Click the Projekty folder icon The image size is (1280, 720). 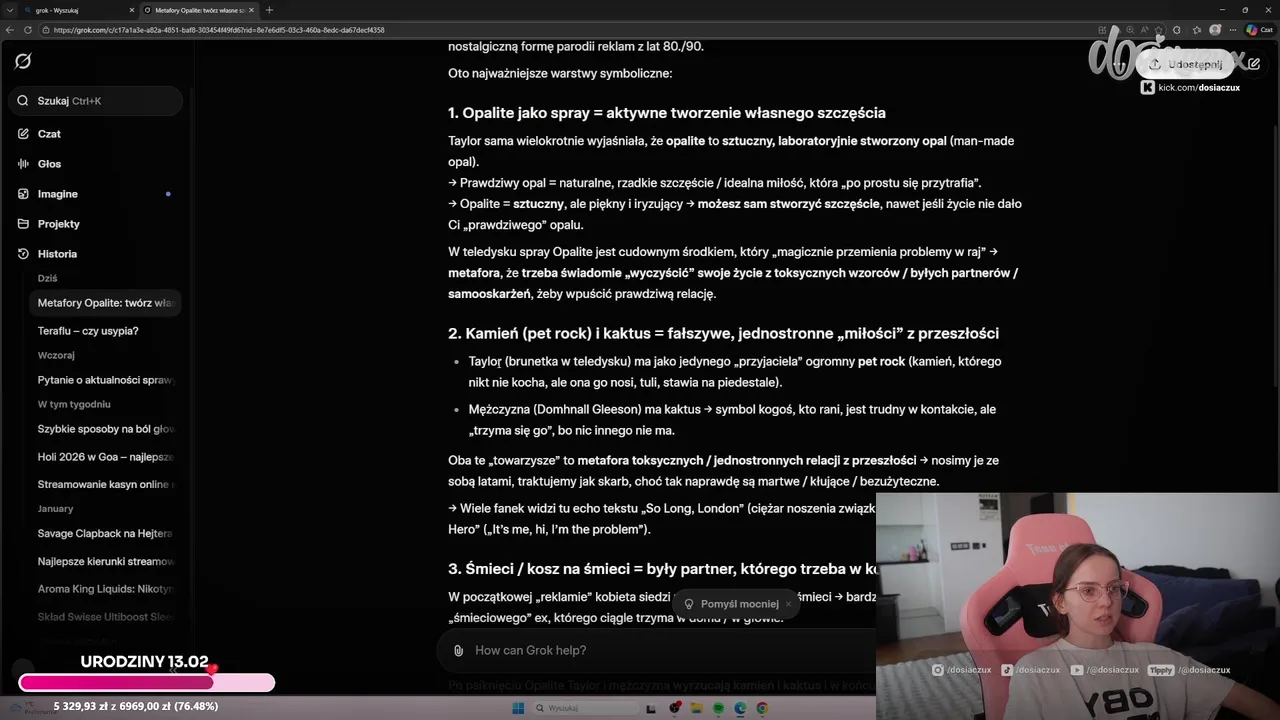tap(23, 224)
